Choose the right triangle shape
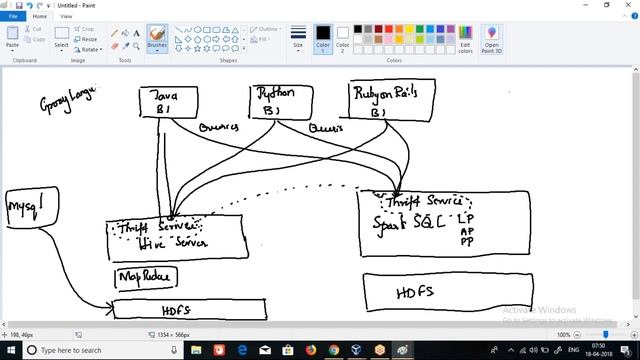The image size is (640, 360). pyautogui.click(x=178, y=39)
